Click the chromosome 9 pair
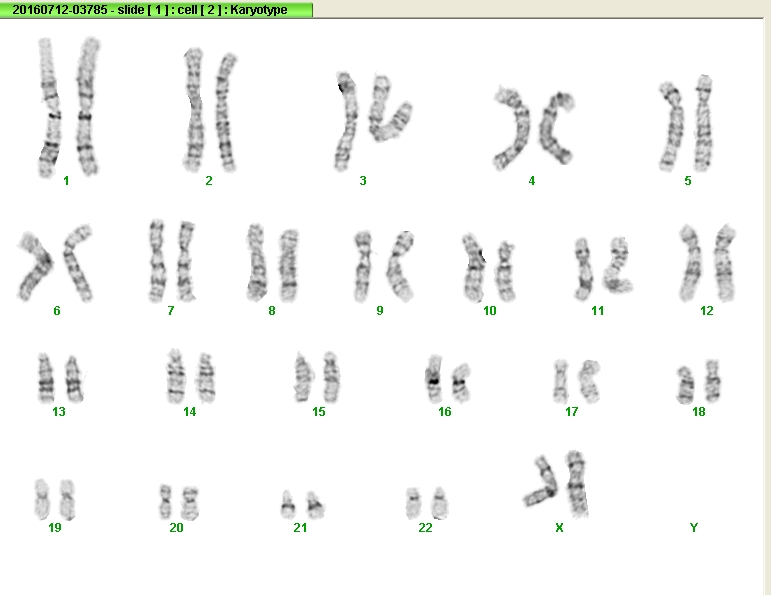Screen dimensions: 771x595 pos(384,266)
